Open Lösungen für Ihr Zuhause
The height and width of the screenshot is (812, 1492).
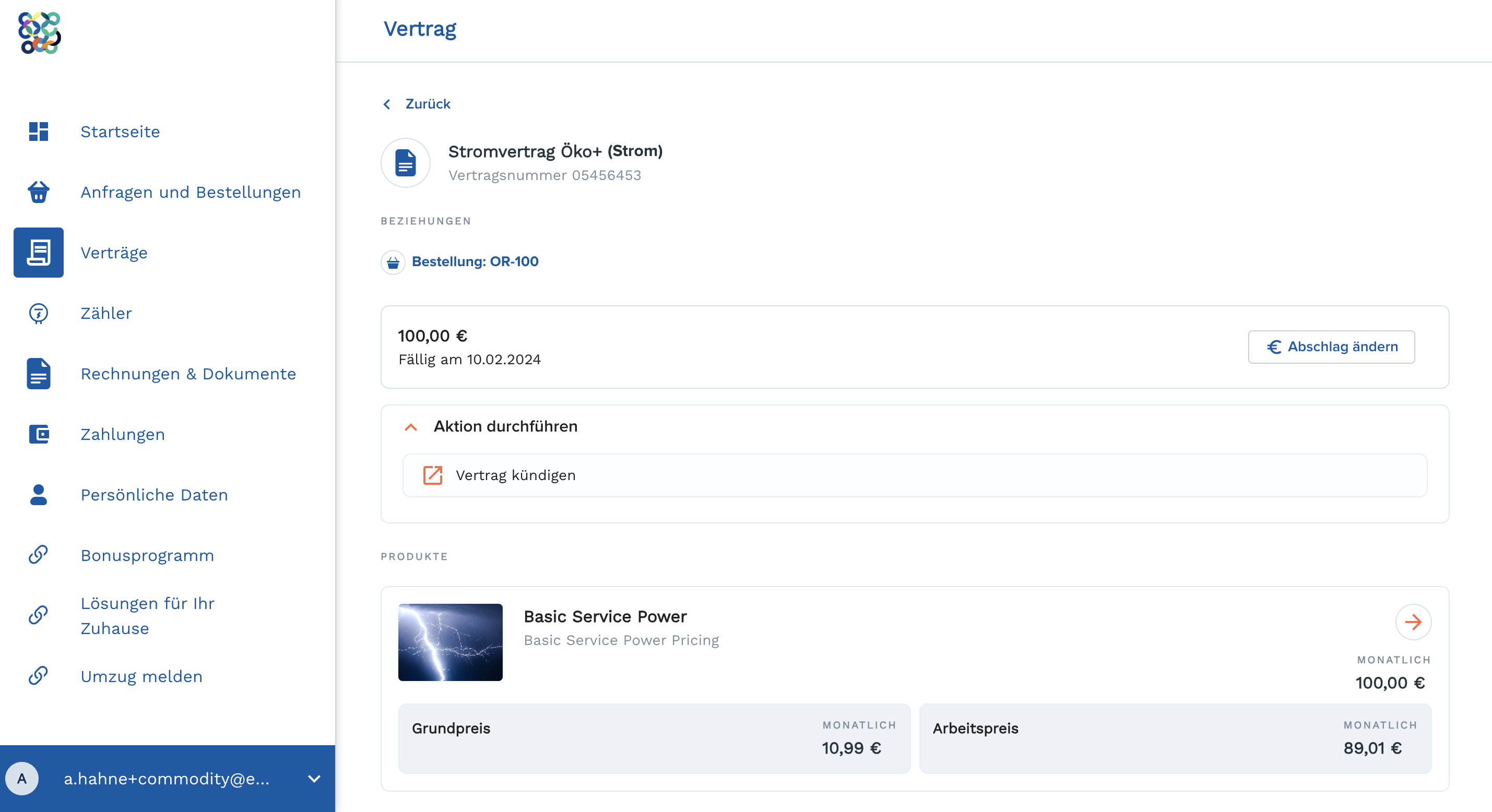[x=147, y=616]
